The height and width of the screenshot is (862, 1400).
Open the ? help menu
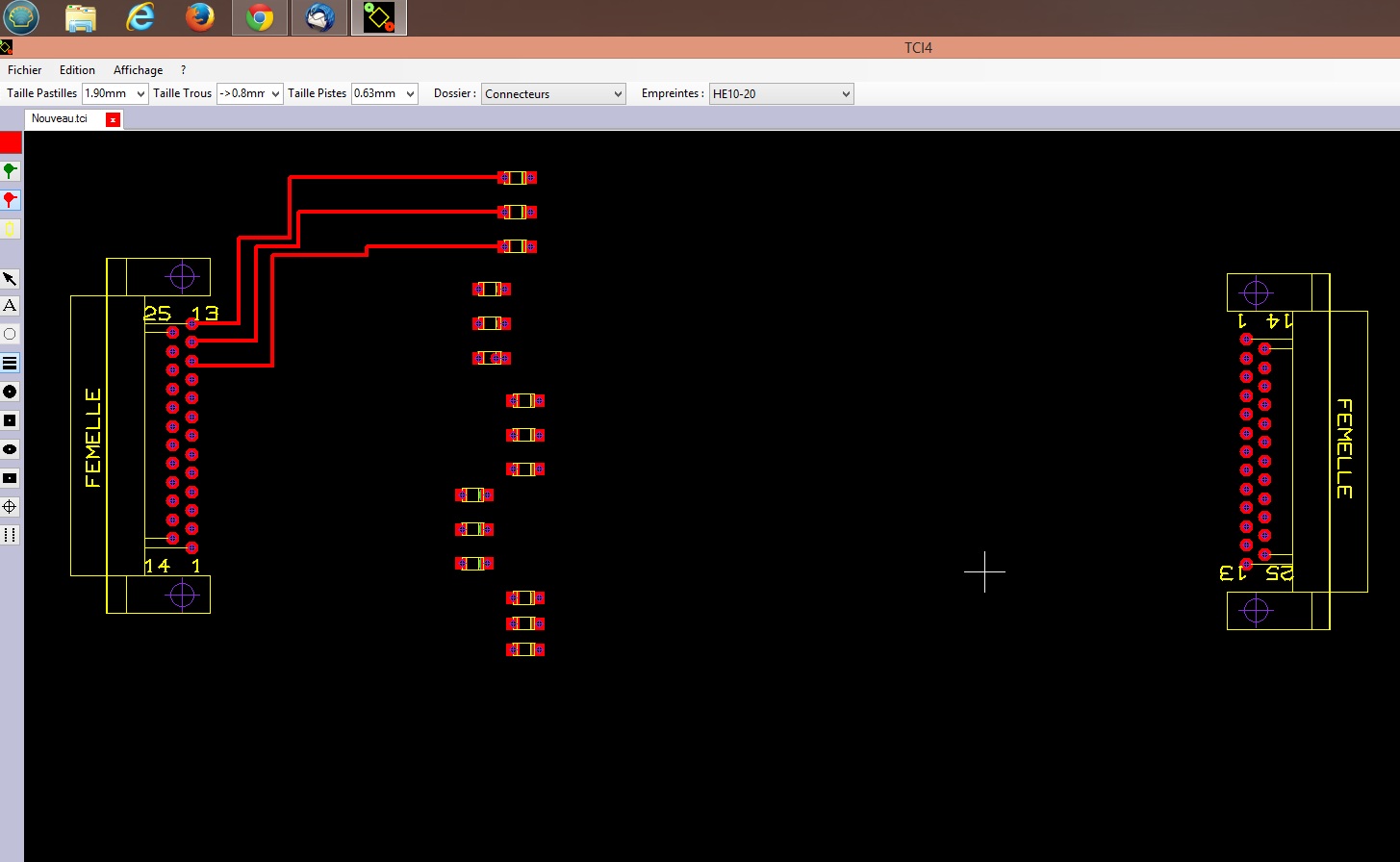[x=183, y=70]
